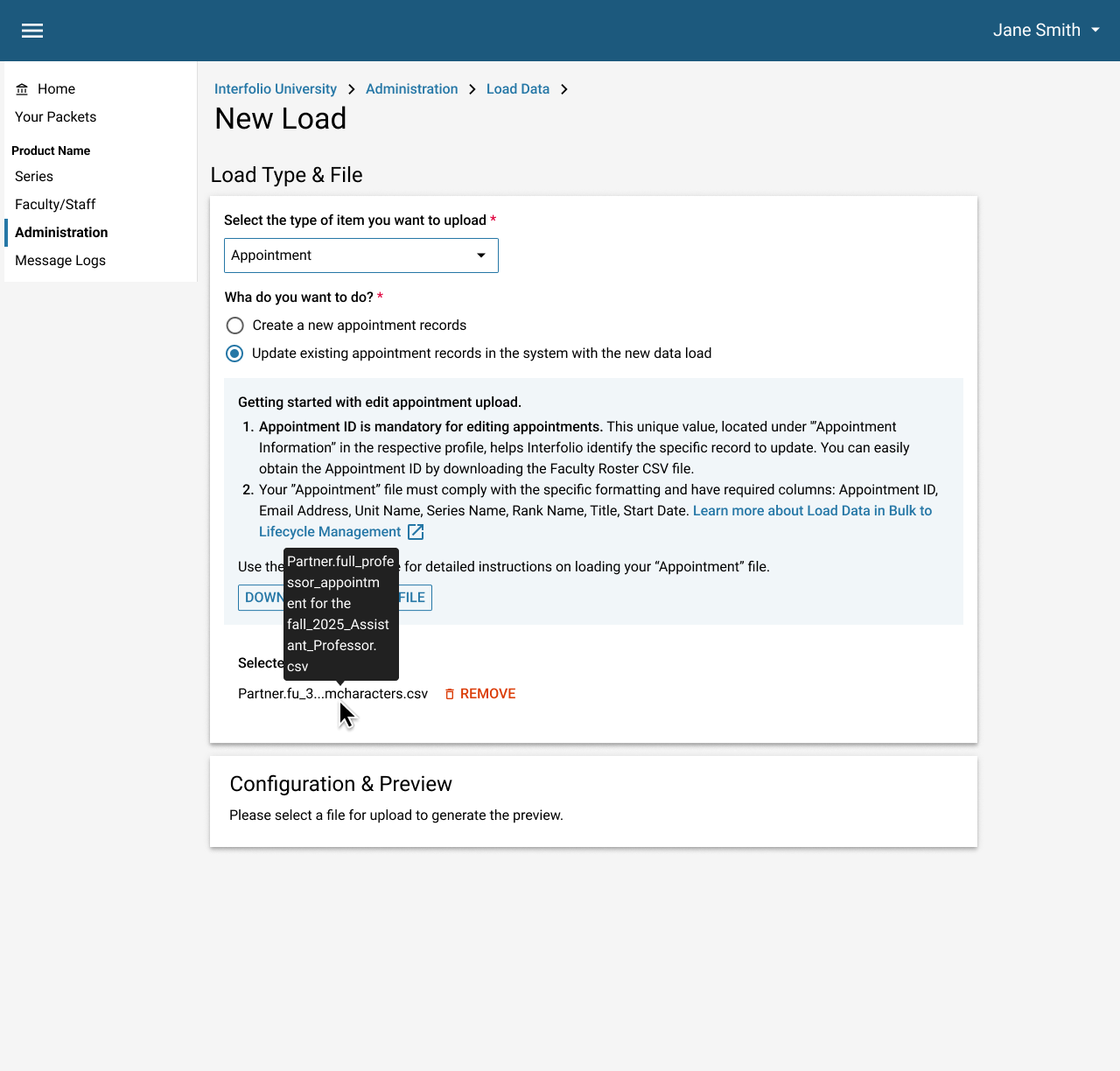Select Administration in the sidebar

(x=61, y=233)
